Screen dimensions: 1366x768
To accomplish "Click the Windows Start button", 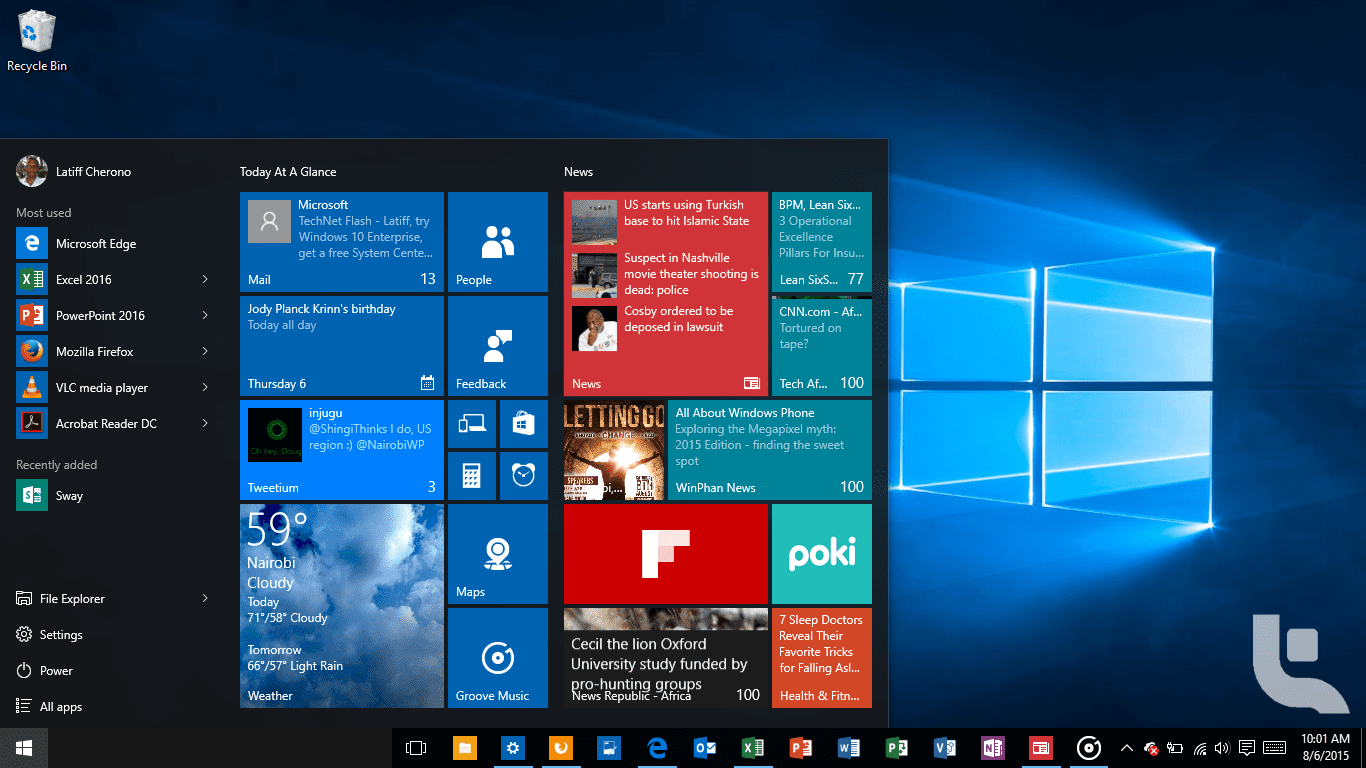I will click(24, 748).
